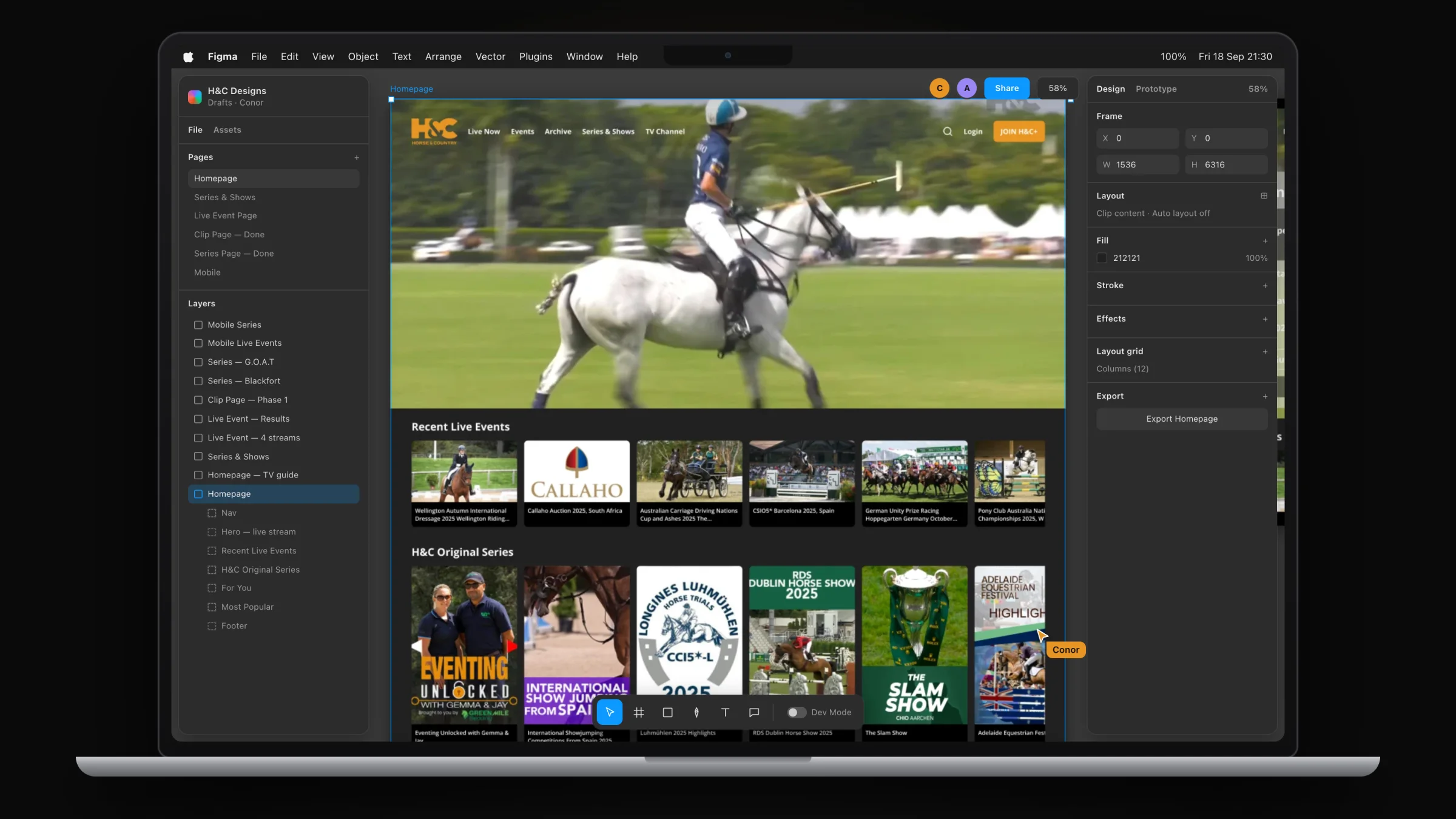Select the Clip Page — Done page
Image resolution: width=1456 pixels, height=819 pixels.
click(273, 235)
